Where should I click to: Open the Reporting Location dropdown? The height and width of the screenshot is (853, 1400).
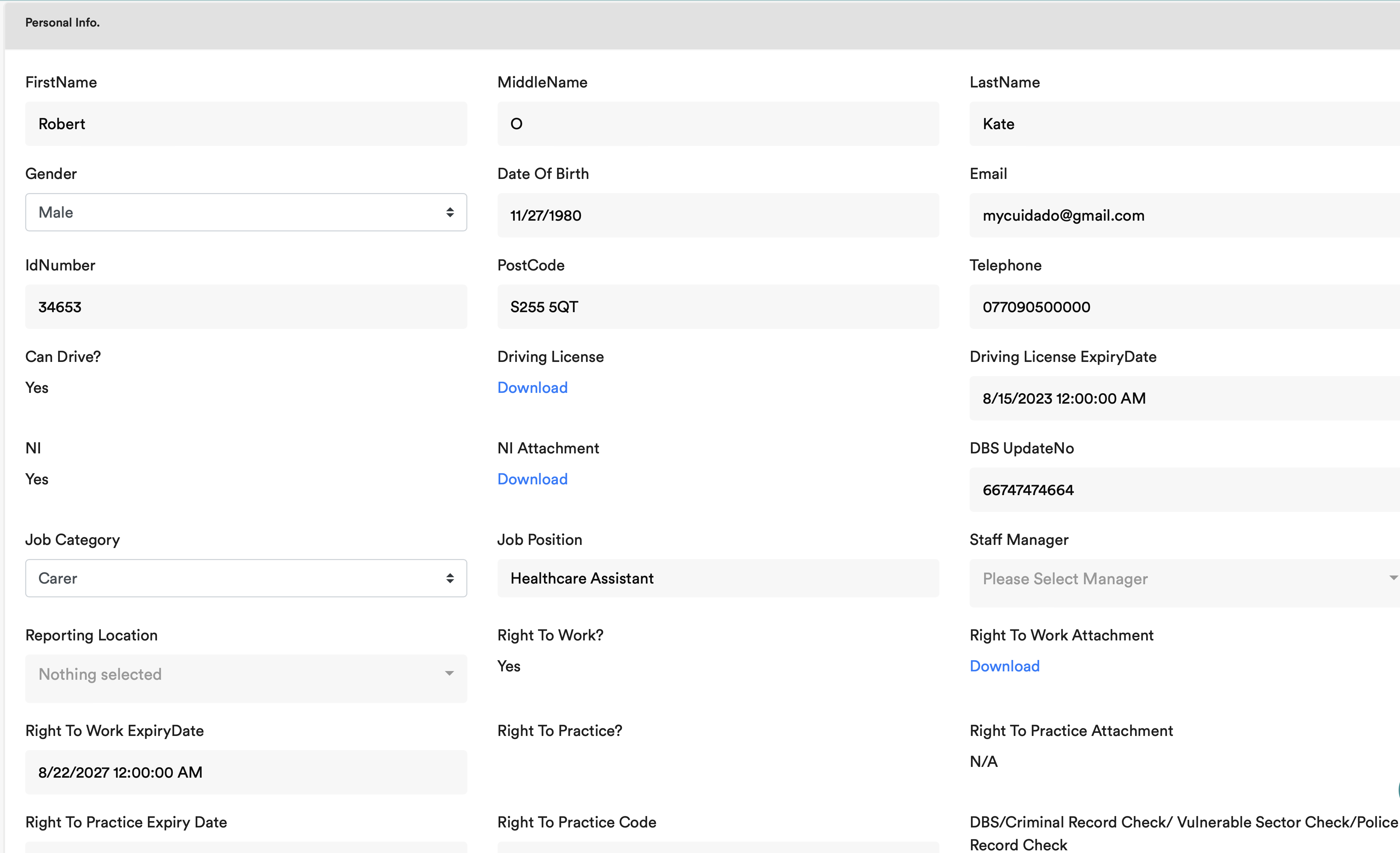(x=245, y=674)
